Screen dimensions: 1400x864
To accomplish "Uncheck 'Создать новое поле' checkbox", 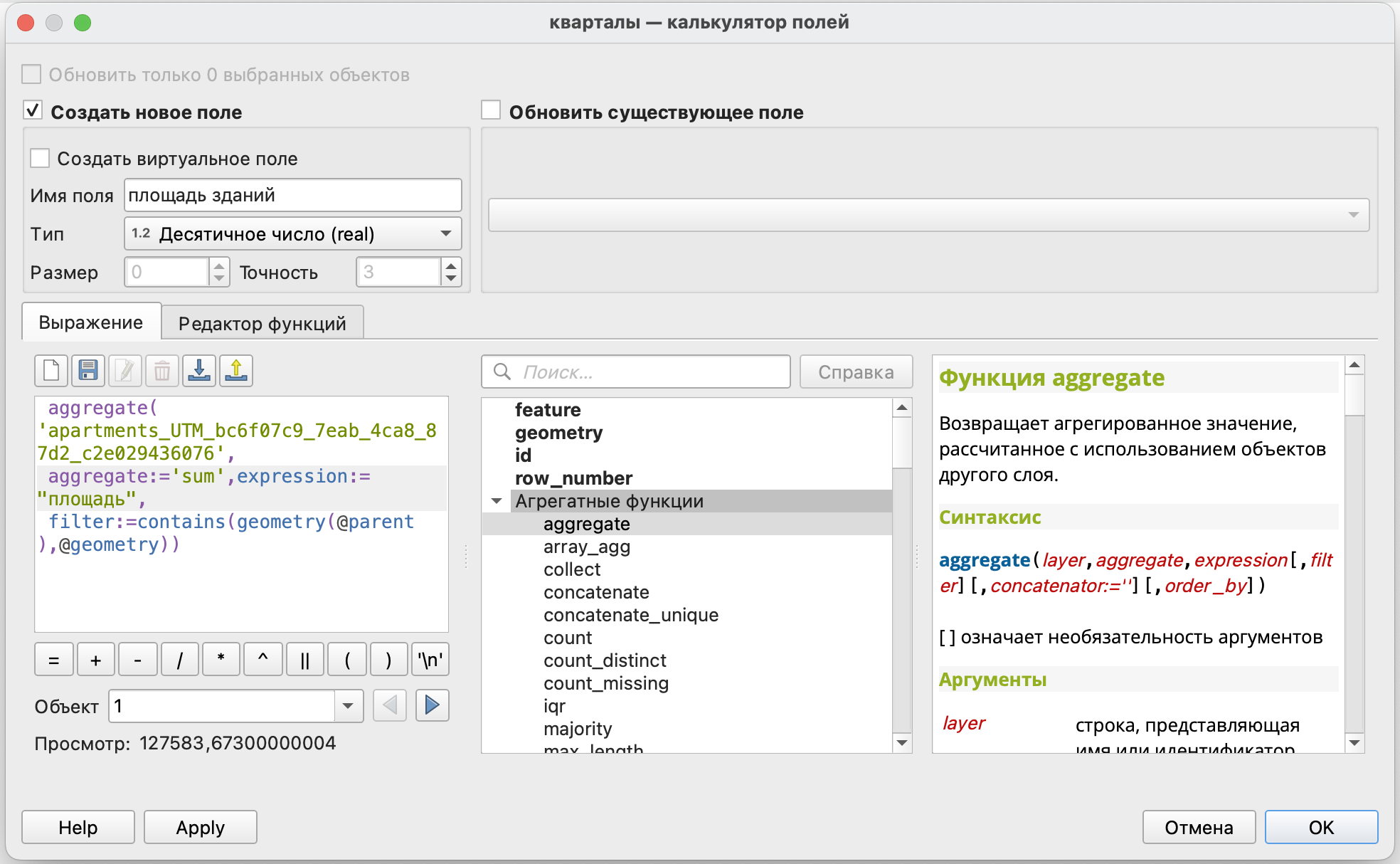I will [33, 111].
